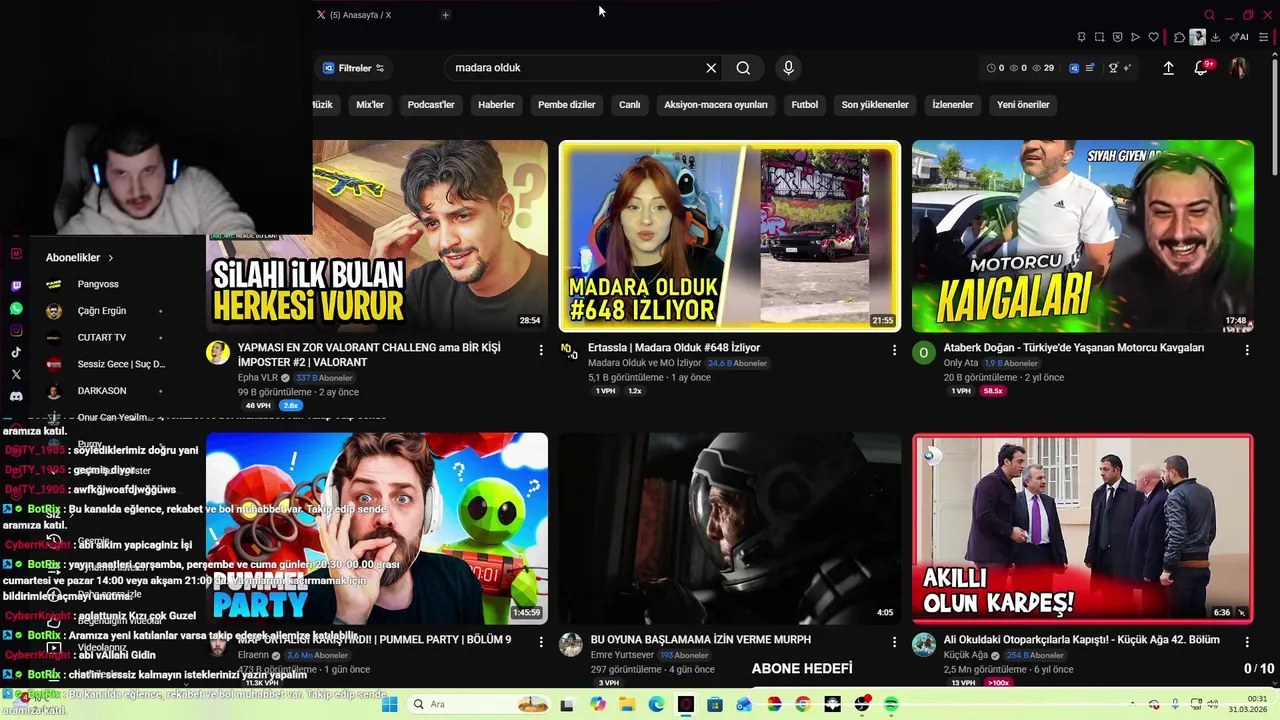This screenshot has height=720, width=1280.
Task: Open browser downloads icon
Action: click(x=1215, y=37)
